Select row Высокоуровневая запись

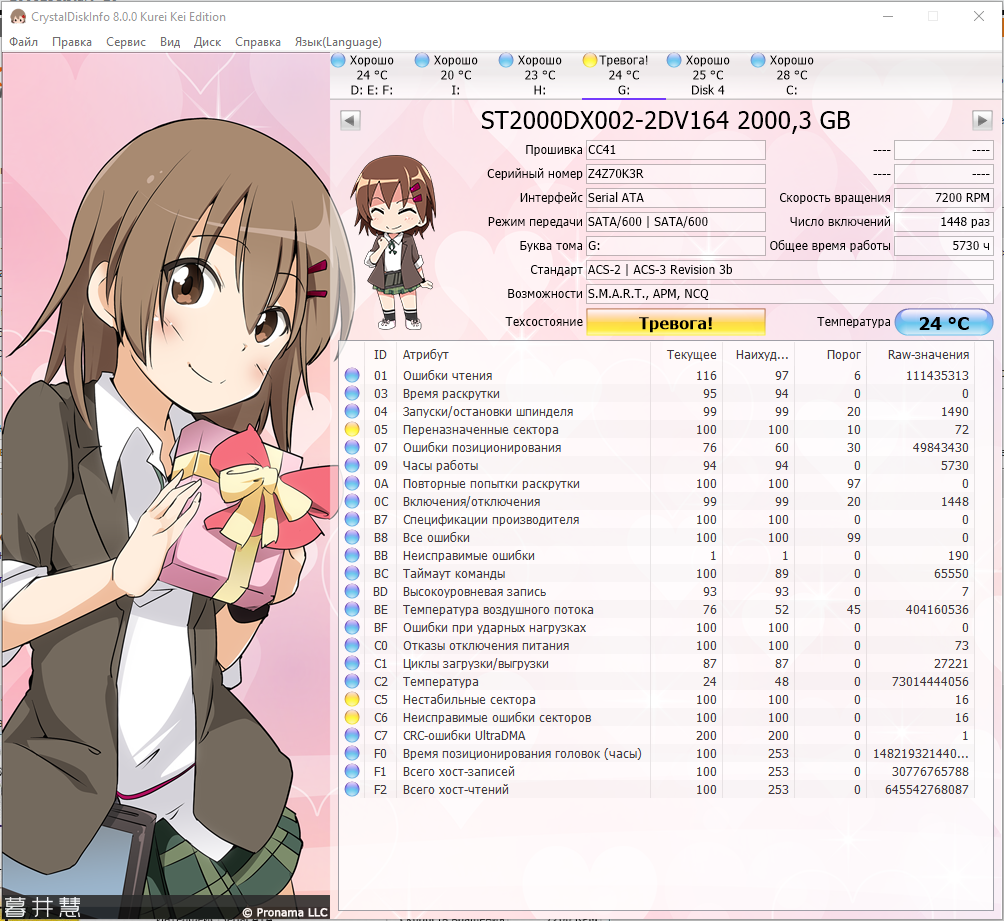click(656, 592)
